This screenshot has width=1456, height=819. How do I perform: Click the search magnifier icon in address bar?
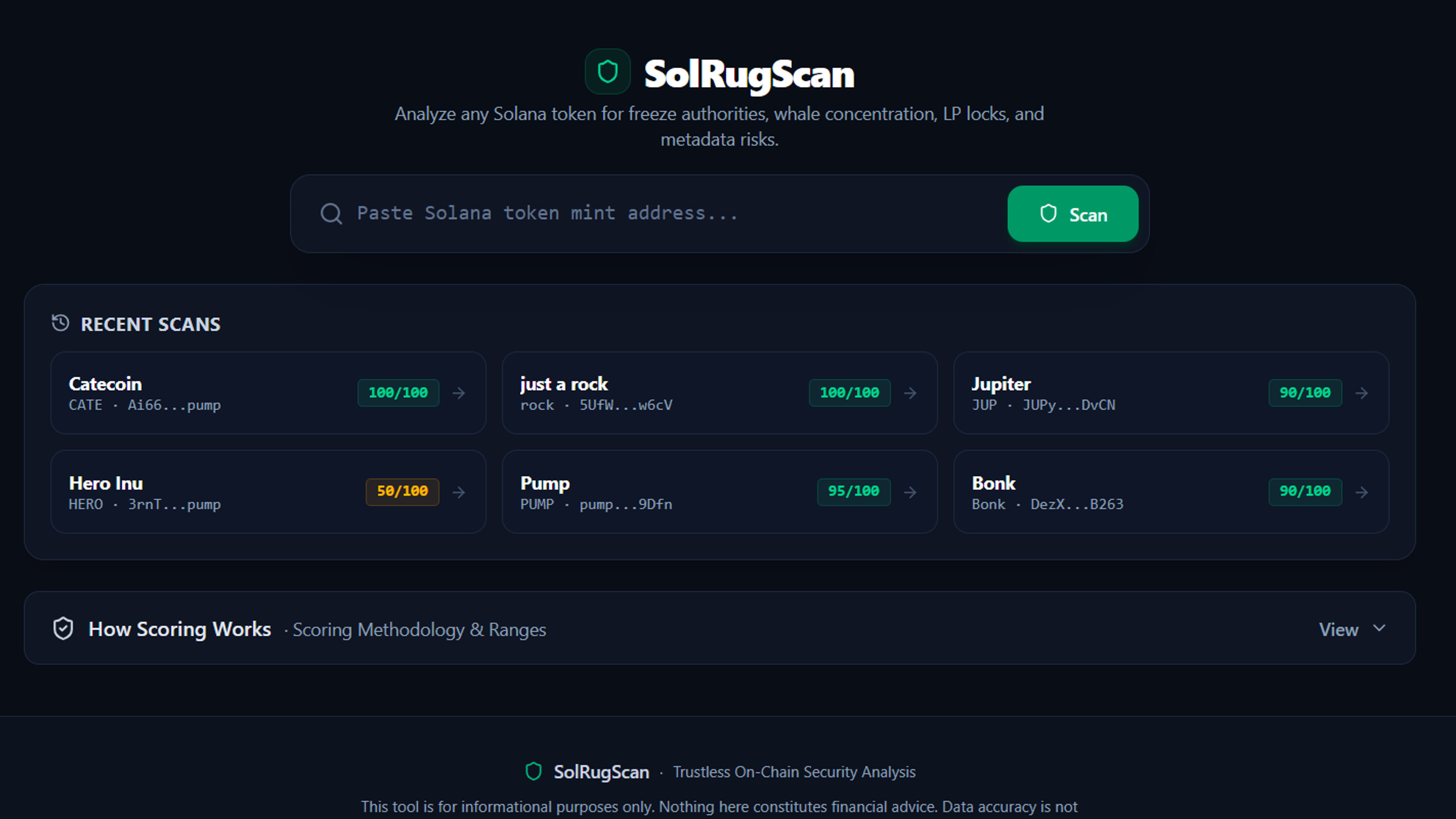click(331, 214)
